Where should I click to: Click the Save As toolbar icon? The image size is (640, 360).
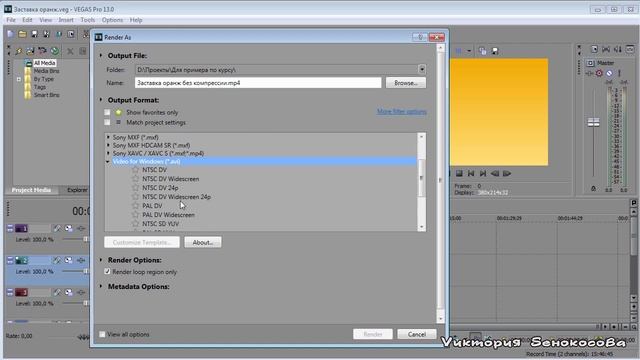(46, 34)
